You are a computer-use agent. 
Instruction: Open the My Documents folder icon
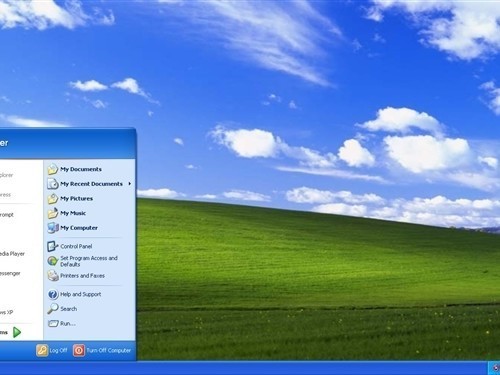(x=53, y=169)
